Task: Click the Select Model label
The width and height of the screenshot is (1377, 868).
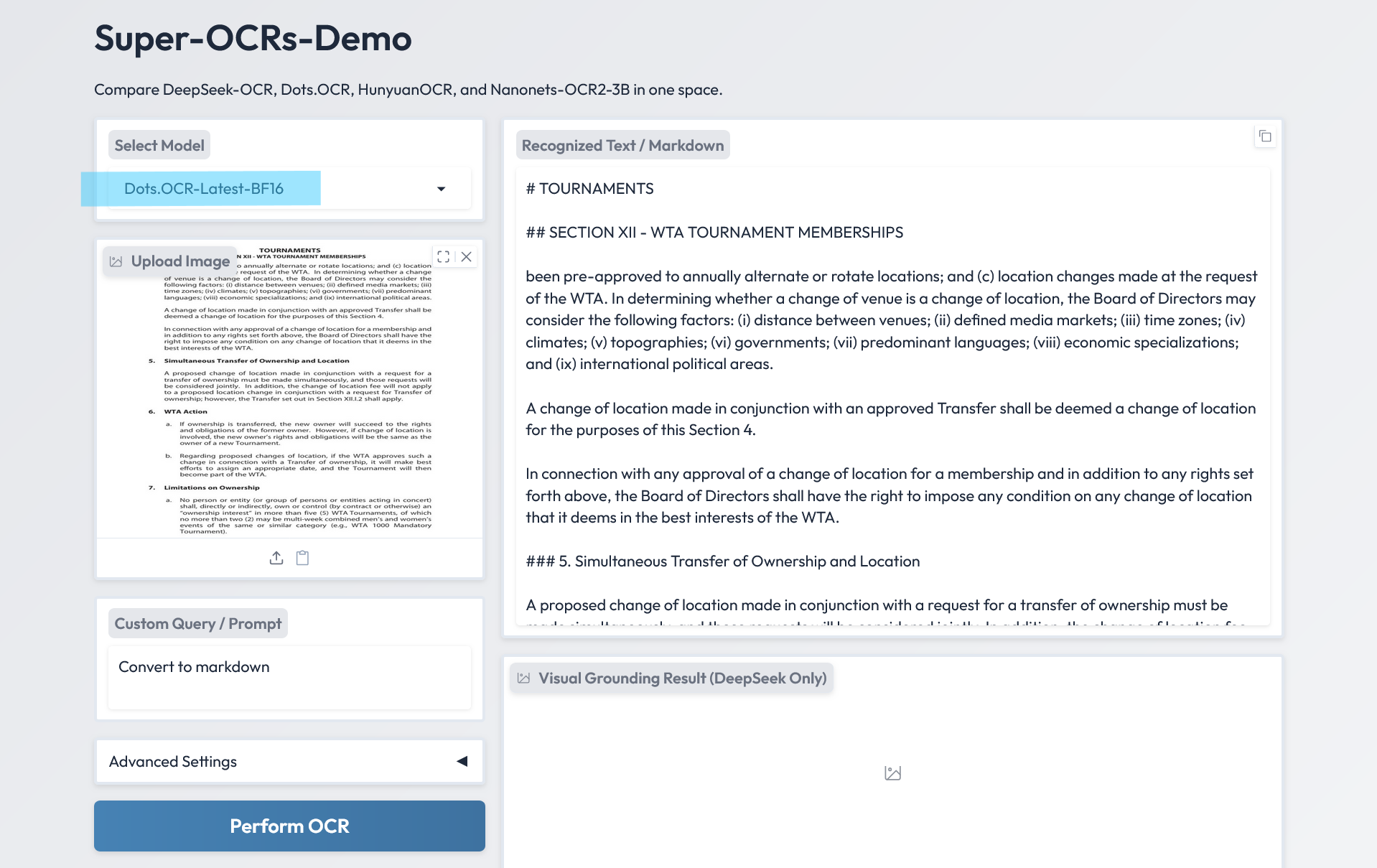Action: [x=159, y=146]
